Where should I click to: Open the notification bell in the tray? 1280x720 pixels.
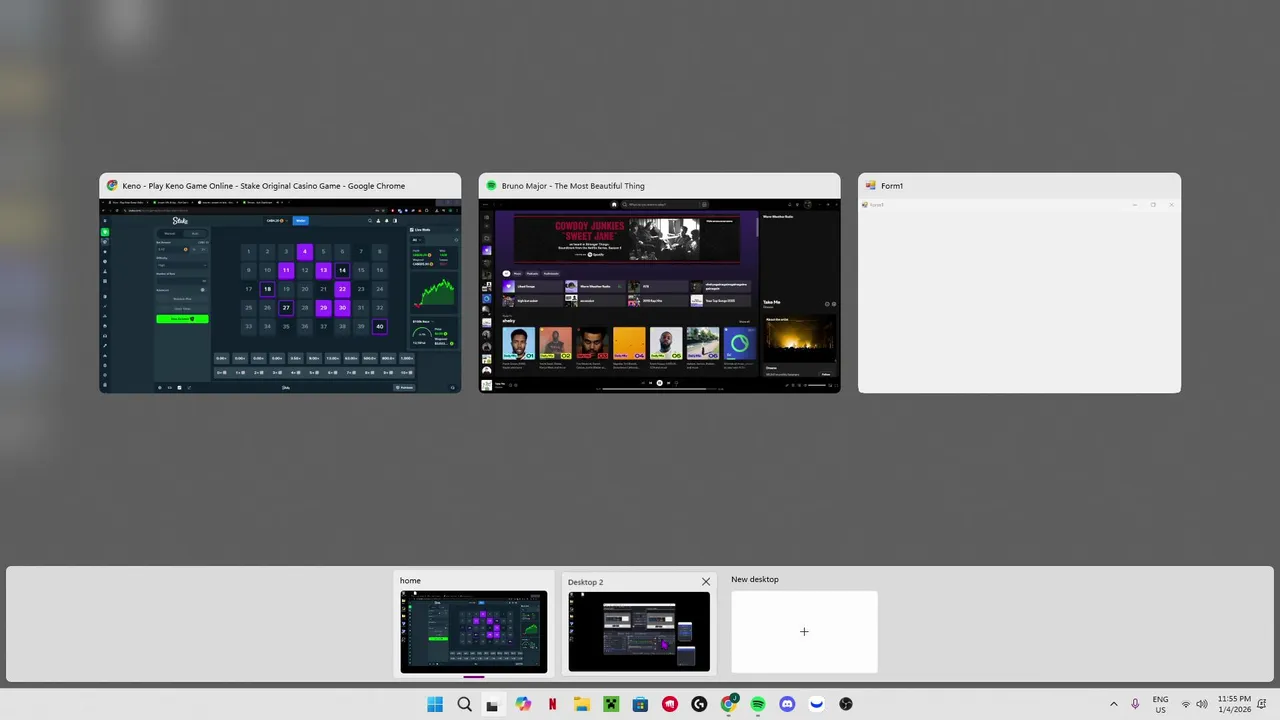(x=1264, y=704)
